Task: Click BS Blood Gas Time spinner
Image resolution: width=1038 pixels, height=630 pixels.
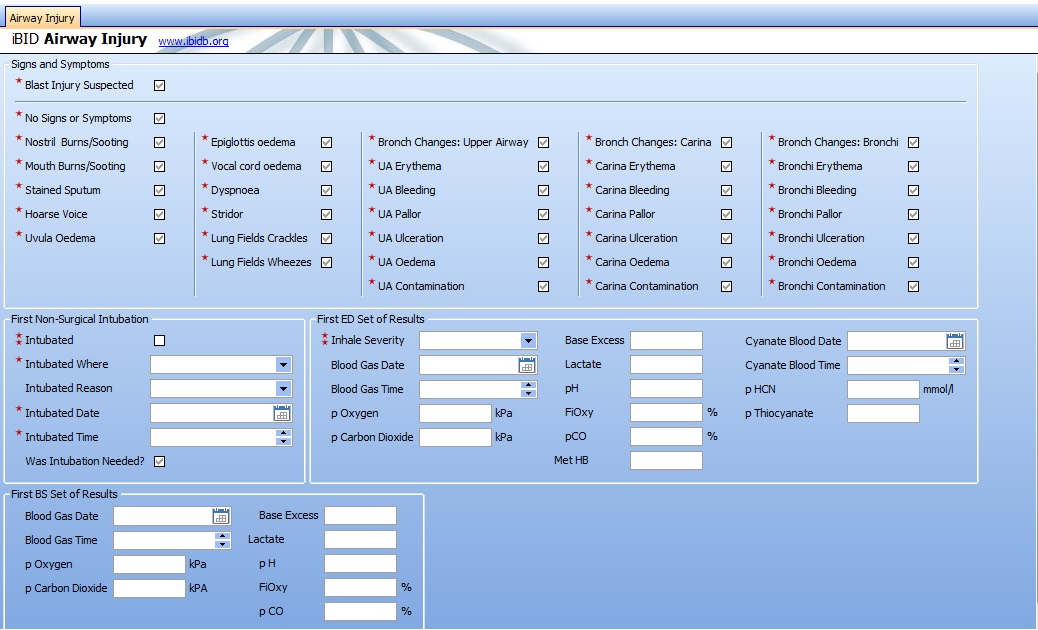Action: click(x=222, y=540)
